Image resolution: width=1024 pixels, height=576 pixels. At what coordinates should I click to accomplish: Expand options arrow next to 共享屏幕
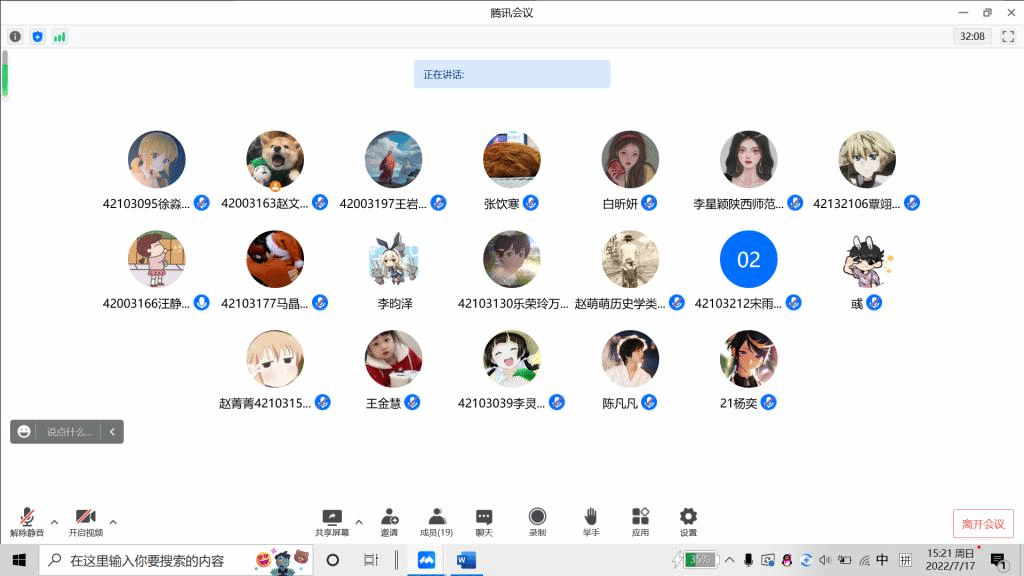[359, 522]
